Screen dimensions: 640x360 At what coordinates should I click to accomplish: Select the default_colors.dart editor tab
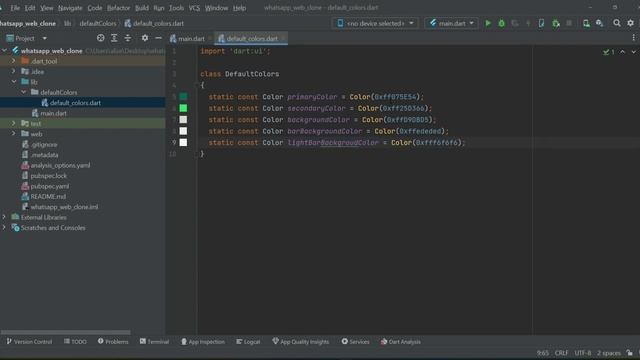coord(251,38)
